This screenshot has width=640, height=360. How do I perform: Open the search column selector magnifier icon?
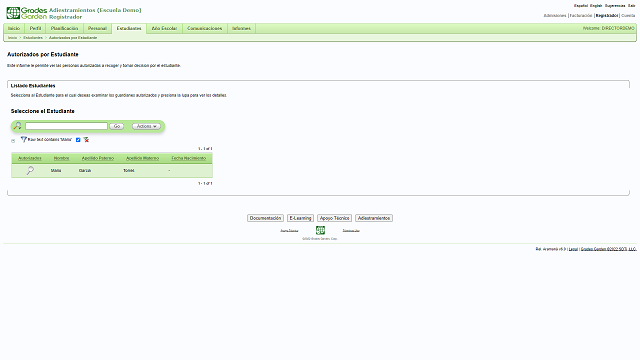18,126
